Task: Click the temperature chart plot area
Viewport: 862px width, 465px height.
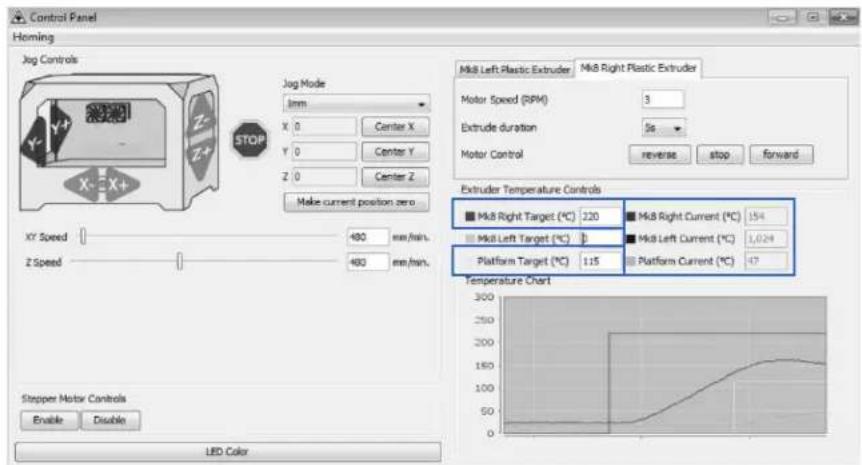Action: pos(665,364)
